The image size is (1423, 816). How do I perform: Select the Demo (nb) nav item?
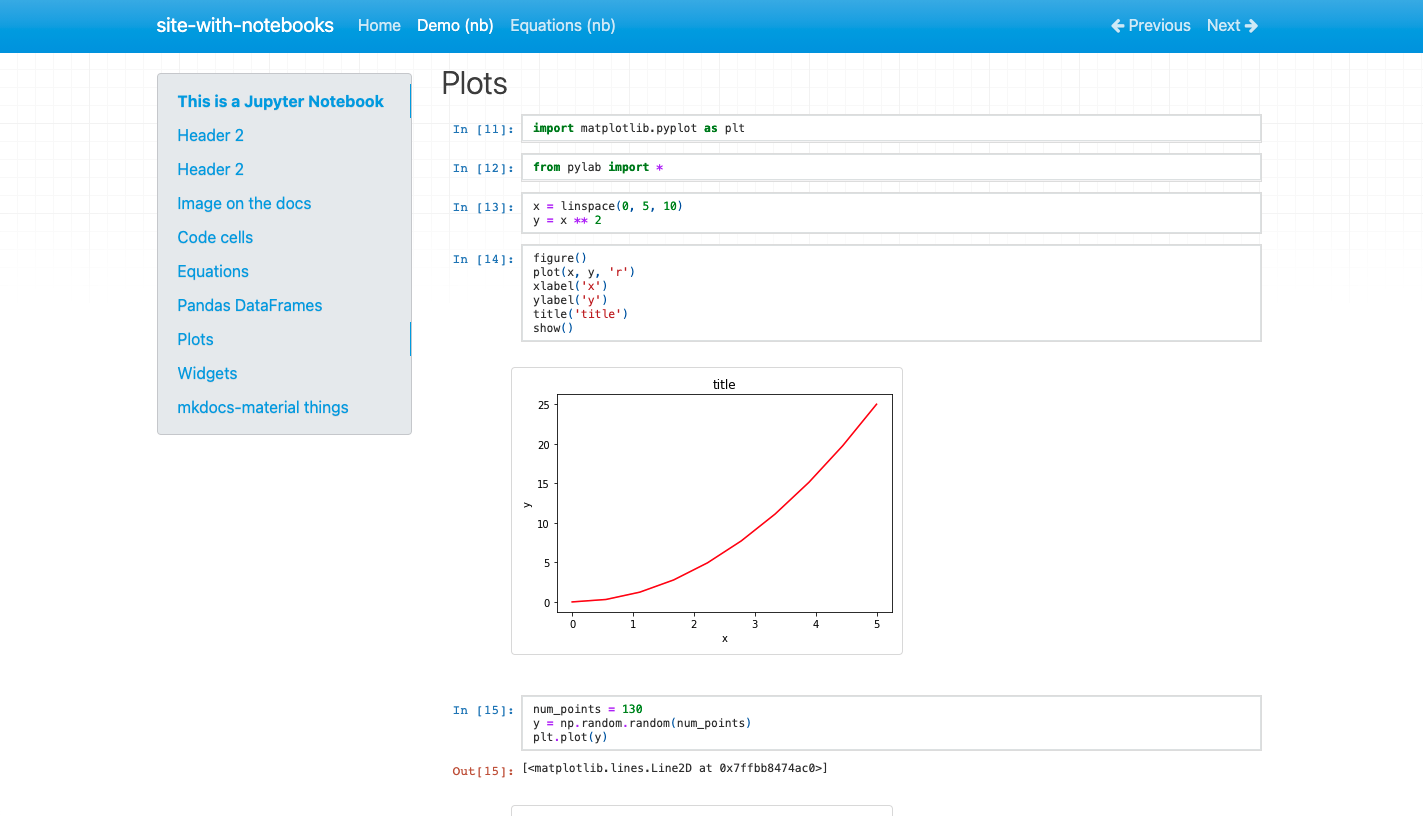[455, 26]
